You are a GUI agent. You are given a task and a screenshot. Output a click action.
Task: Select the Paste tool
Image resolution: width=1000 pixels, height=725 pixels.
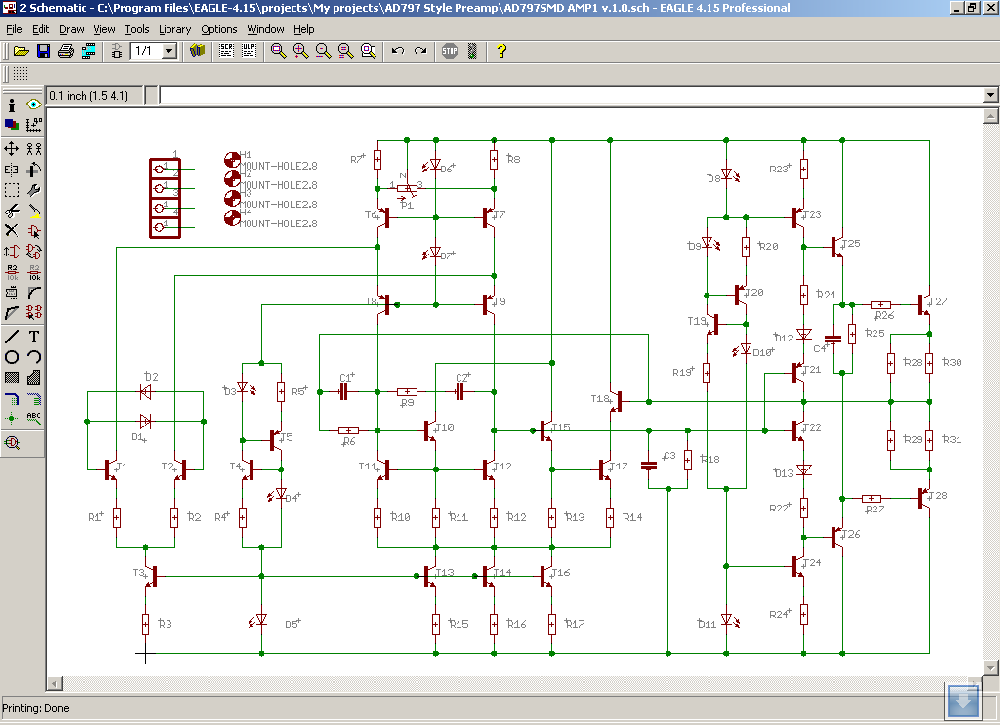click(x=34, y=210)
